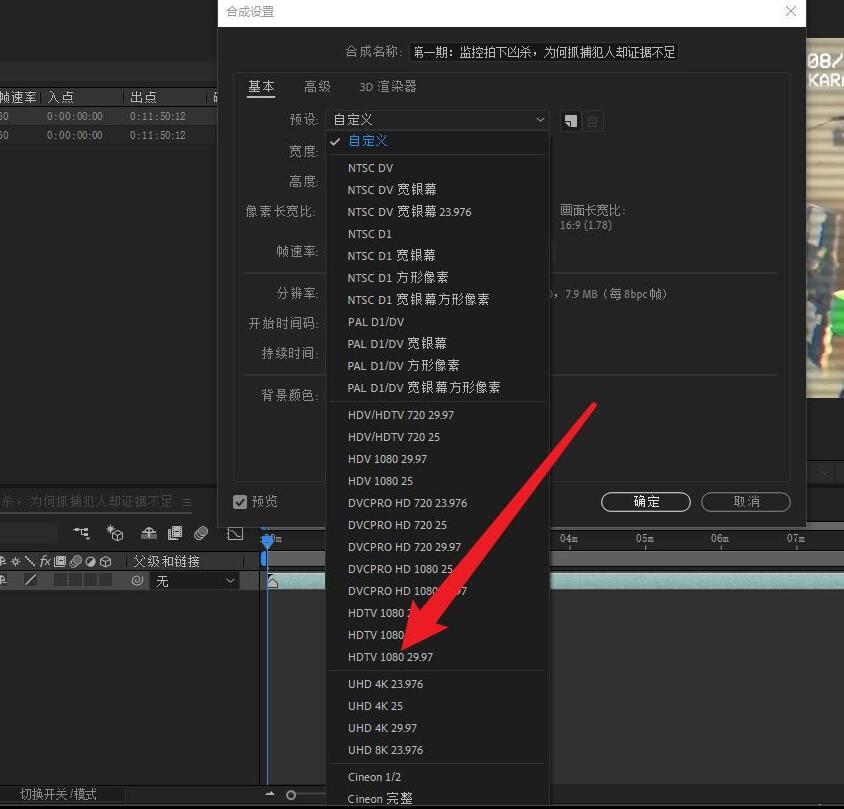Click the 3D cube icon in layer switches
This screenshot has width=844, height=809.
[x=105, y=560]
